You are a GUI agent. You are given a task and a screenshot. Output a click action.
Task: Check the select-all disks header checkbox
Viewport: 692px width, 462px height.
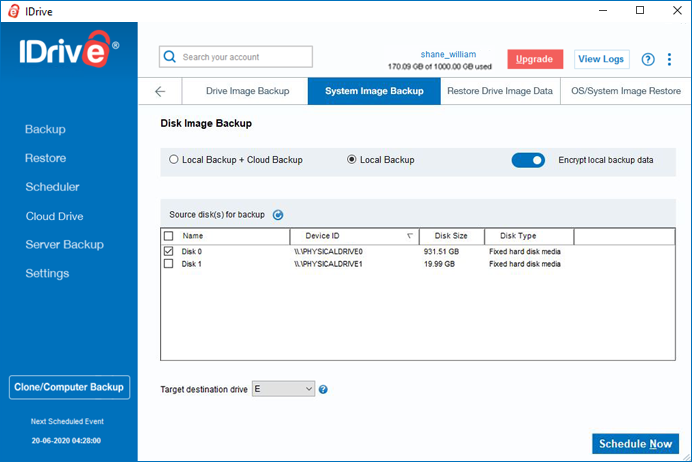click(x=169, y=236)
